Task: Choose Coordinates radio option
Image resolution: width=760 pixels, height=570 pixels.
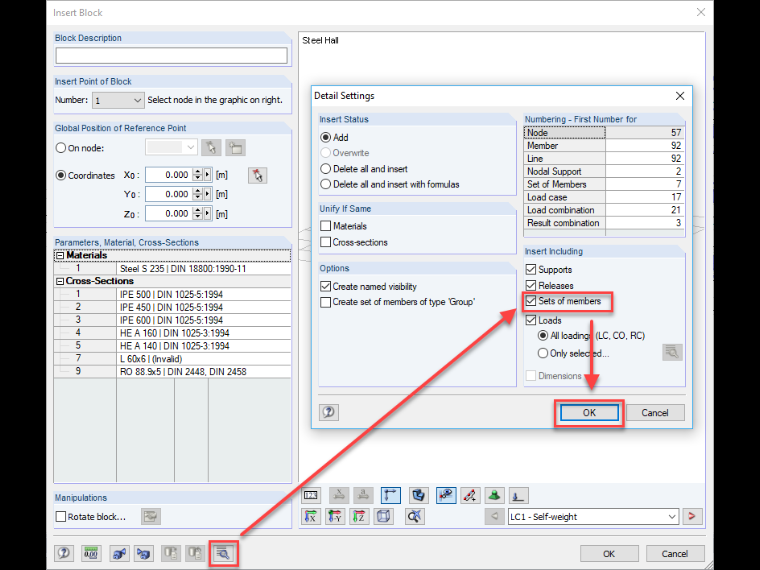Action: tap(61, 175)
